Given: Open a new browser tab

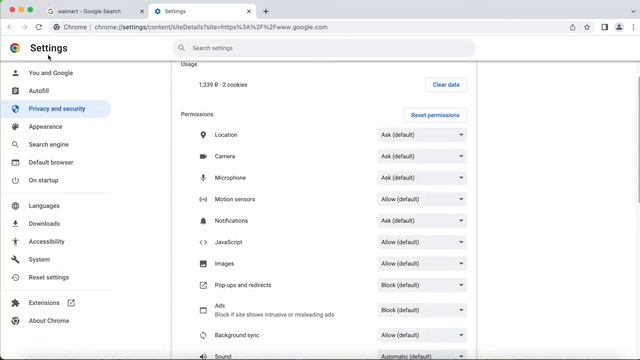Looking at the screenshot, I should 266,11.
